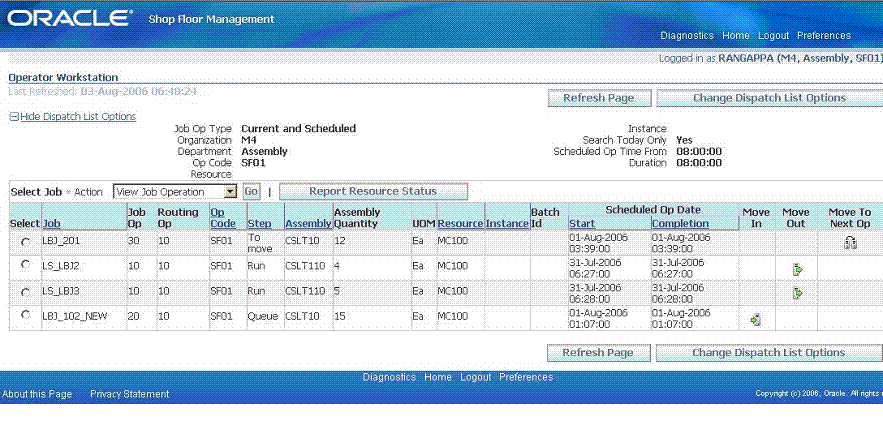Screen dimensions: 883x432
Task: Click the Oracle logo
Action: 69,19
